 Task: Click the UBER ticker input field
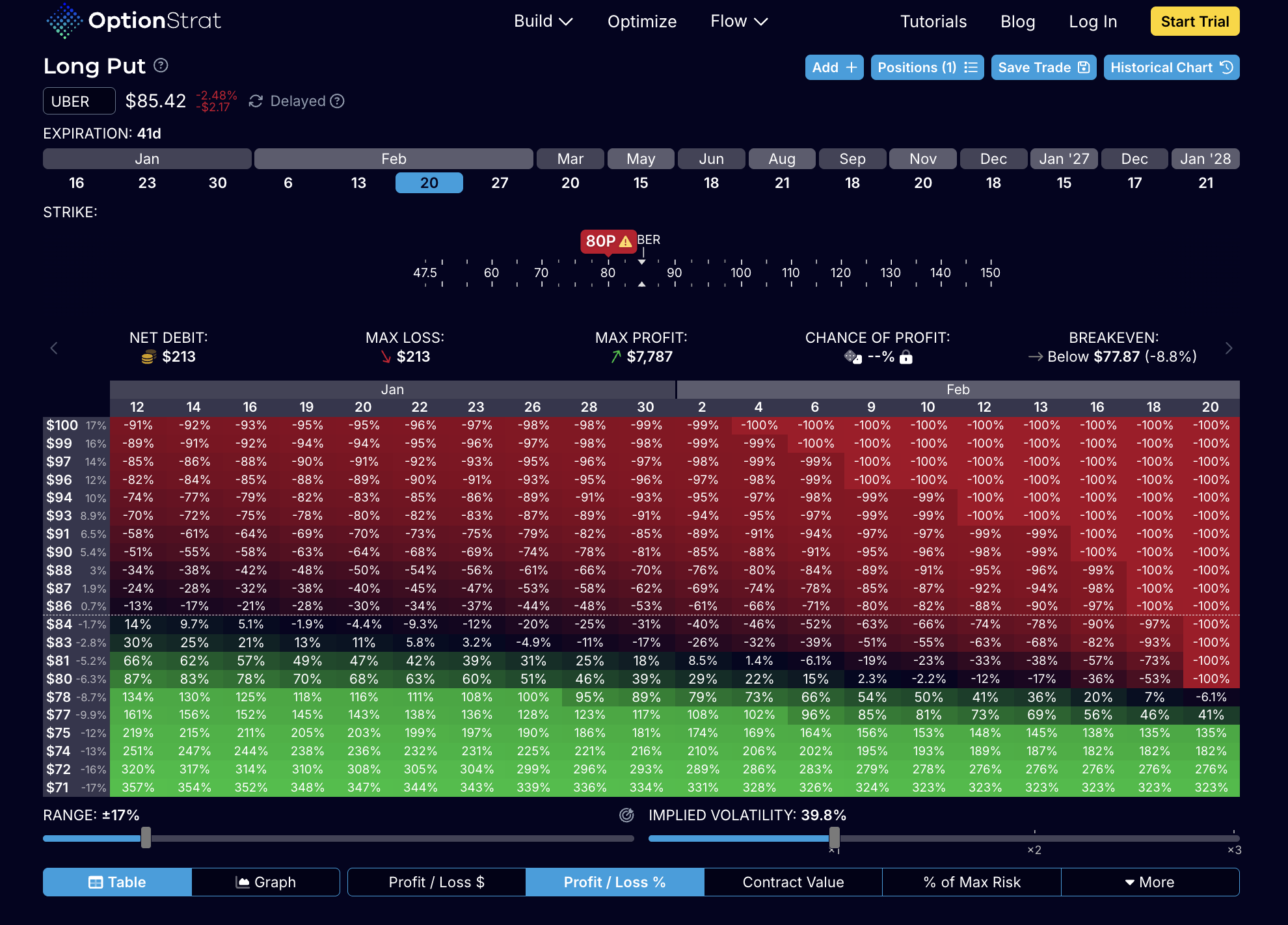(x=79, y=101)
